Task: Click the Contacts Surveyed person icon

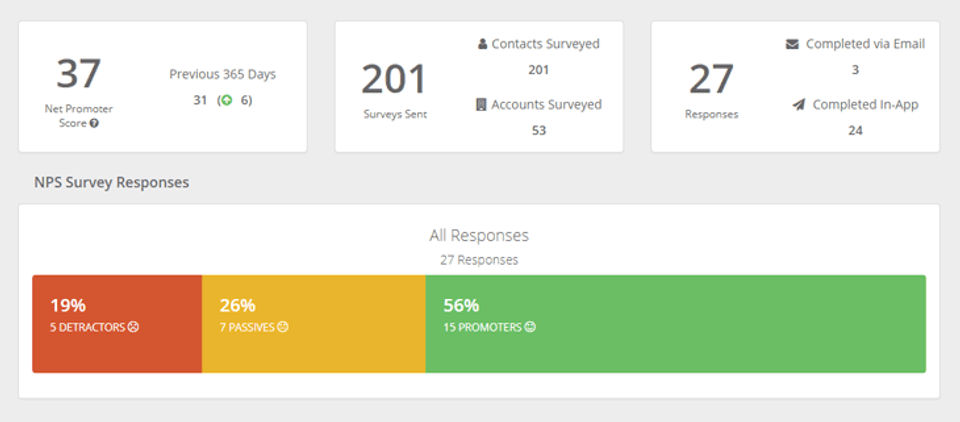Action: (482, 44)
